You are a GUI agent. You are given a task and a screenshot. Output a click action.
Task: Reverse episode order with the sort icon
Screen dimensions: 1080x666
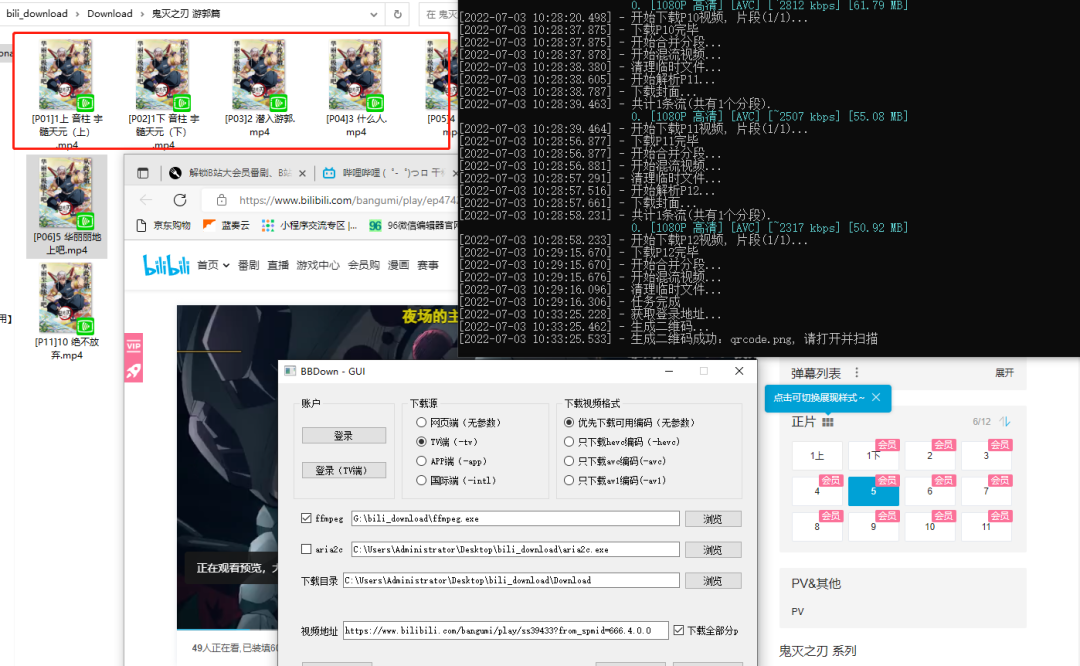(x=1005, y=422)
